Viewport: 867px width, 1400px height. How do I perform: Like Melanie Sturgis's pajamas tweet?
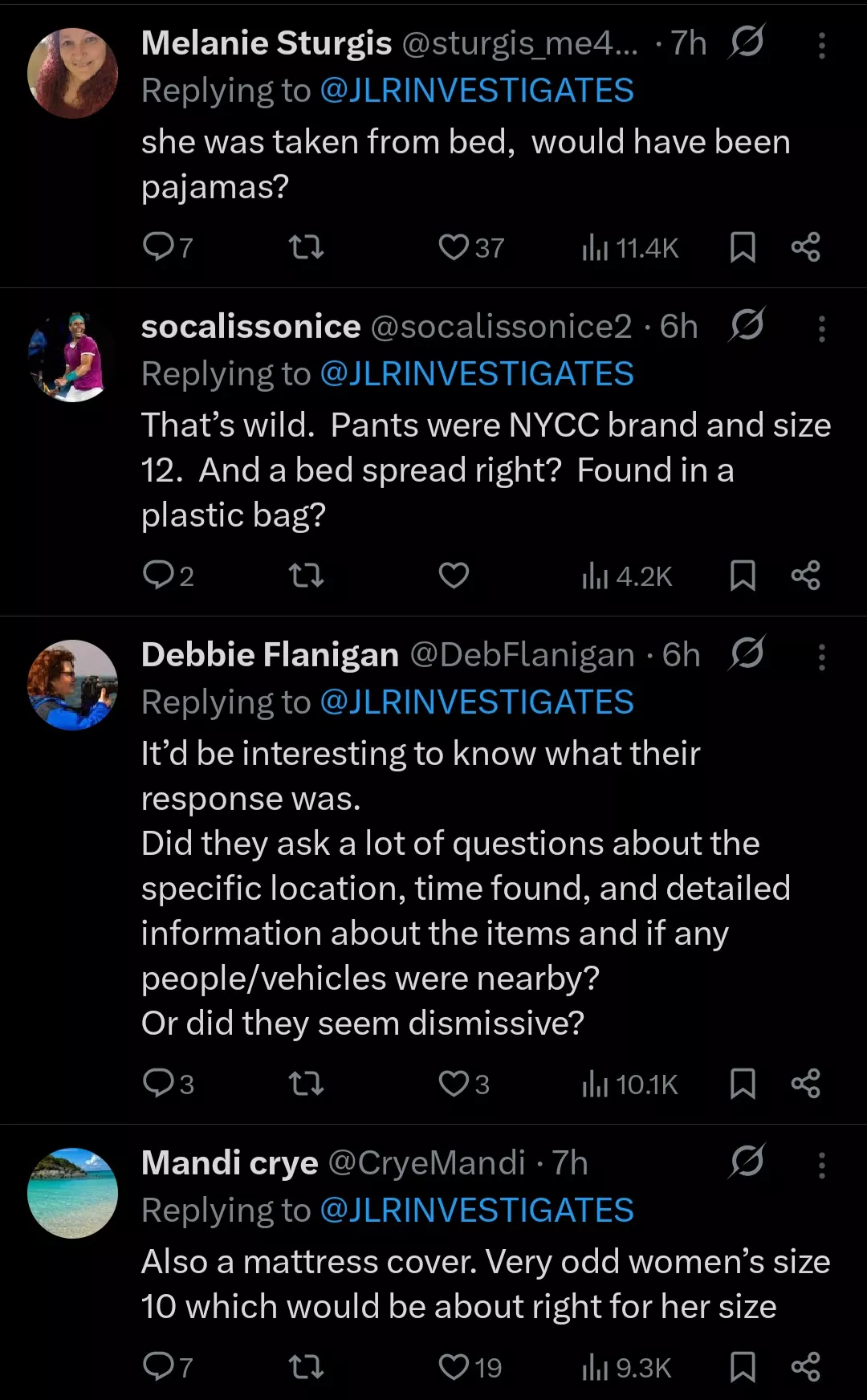[x=454, y=246]
